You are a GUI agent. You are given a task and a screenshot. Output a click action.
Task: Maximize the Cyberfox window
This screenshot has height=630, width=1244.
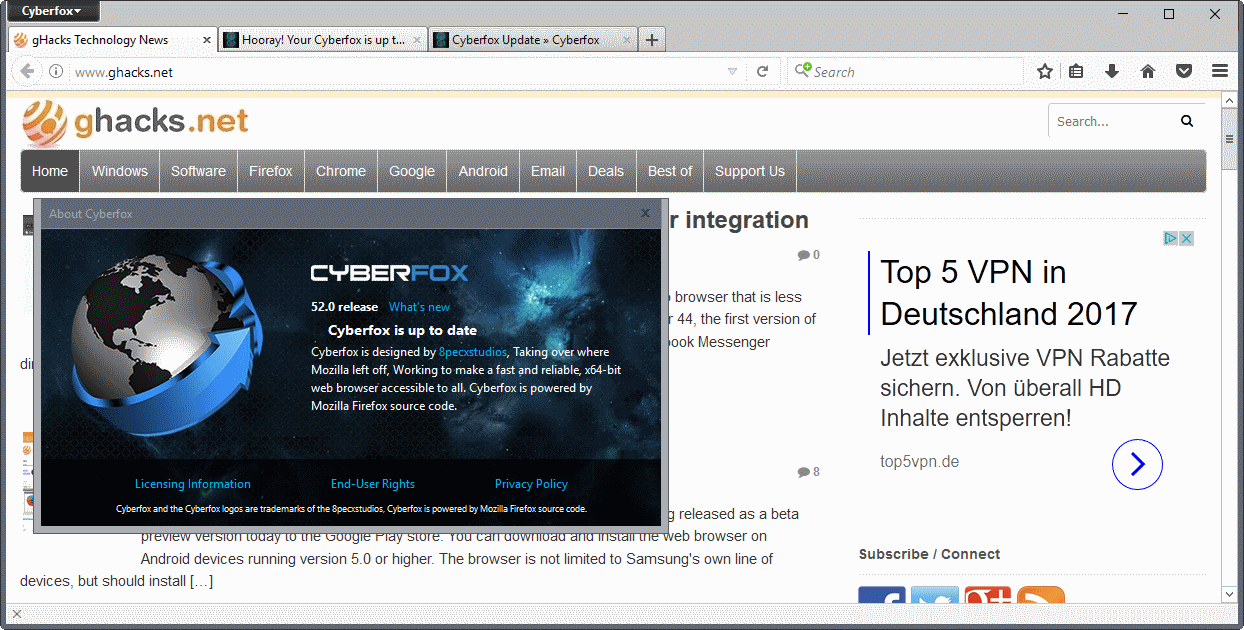pyautogui.click(x=1169, y=13)
